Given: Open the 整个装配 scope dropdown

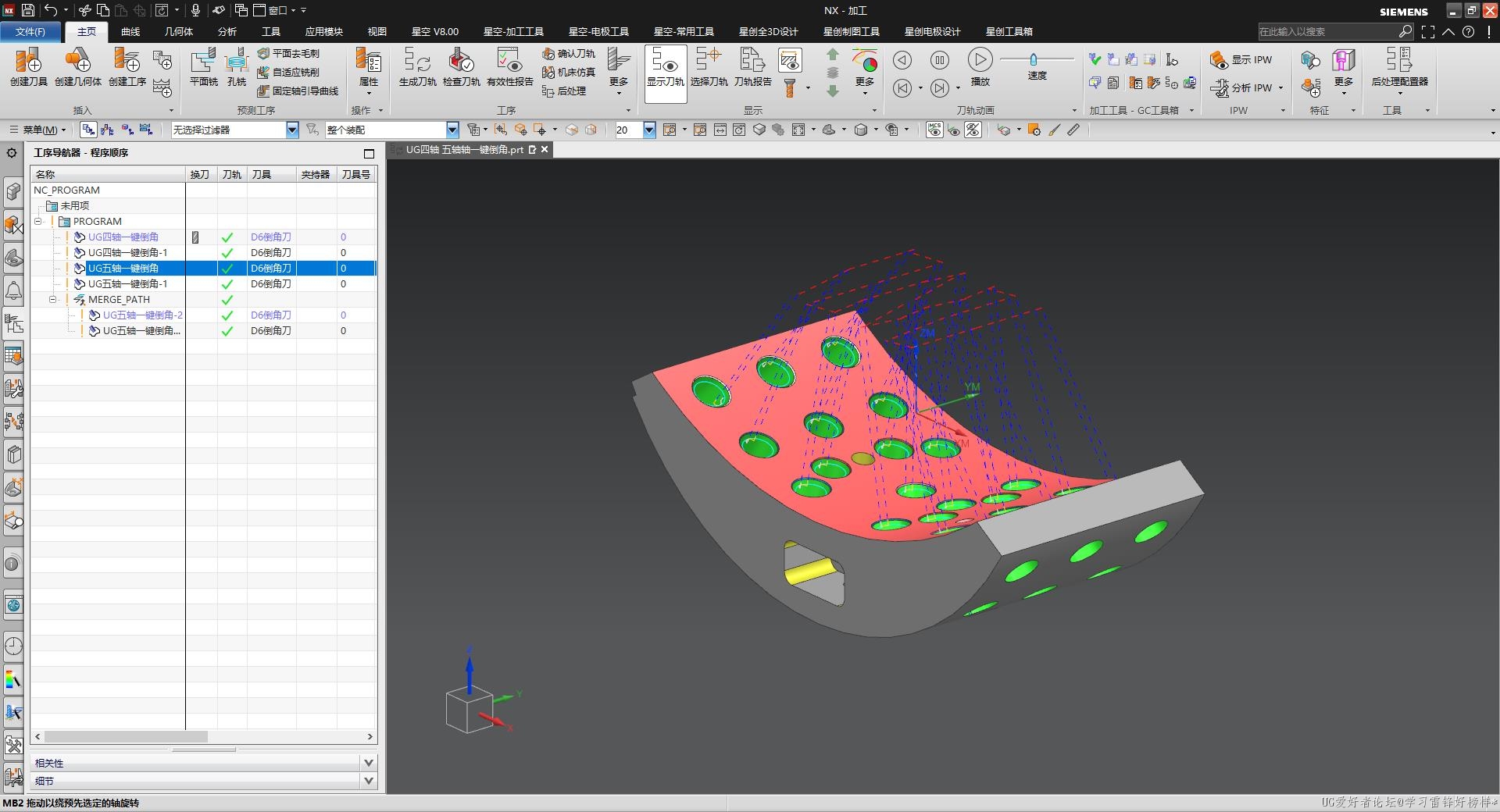Looking at the screenshot, I should pos(452,130).
